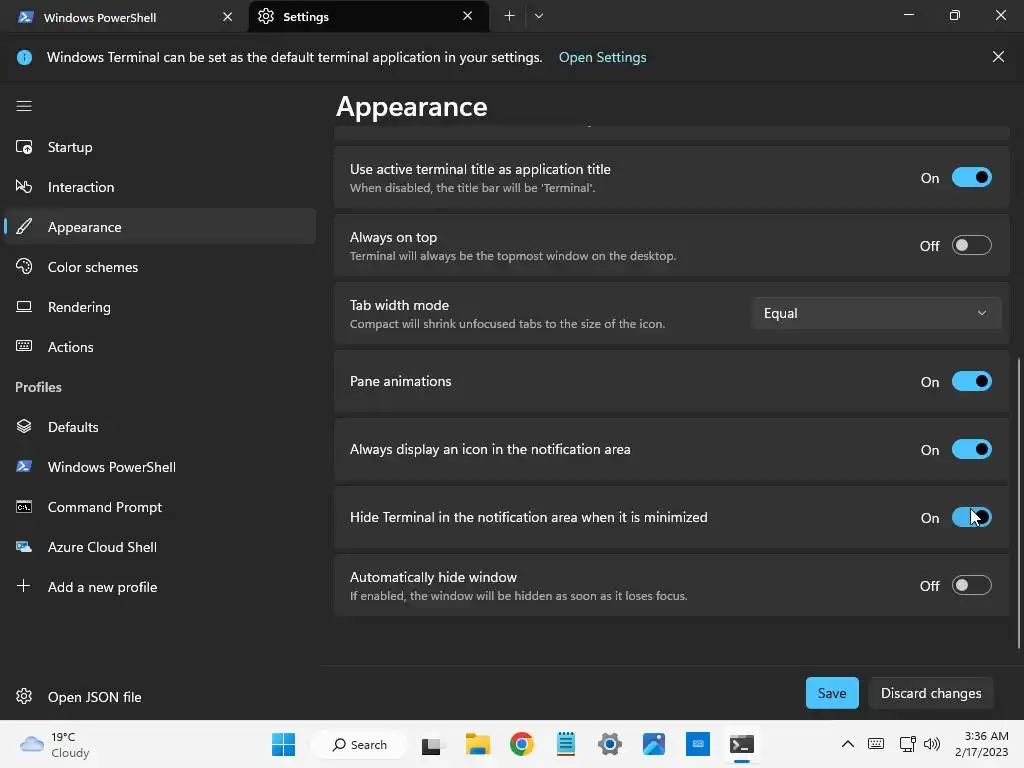This screenshot has height=768, width=1024.
Task: Go to Startup settings page
Action: tap(160, 147)
